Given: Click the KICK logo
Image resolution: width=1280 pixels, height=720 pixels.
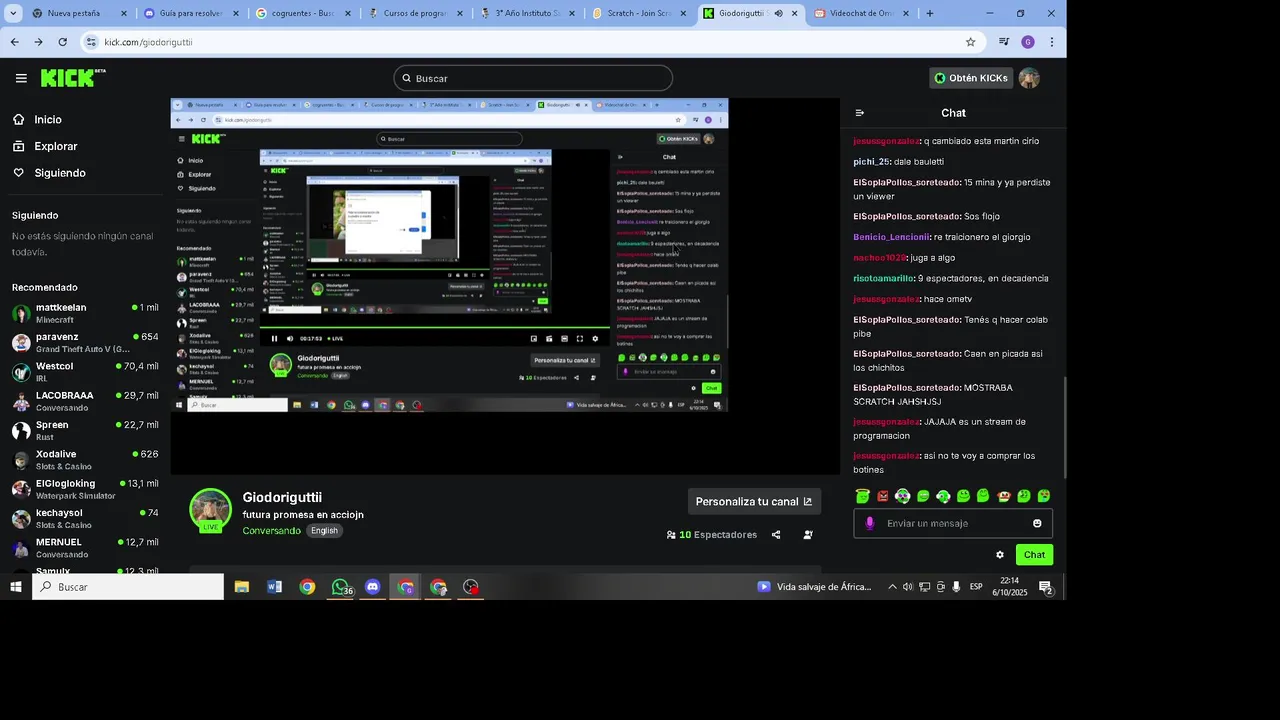Looking at the screenshot, I should pyautogui.click(x=73, y=78).
